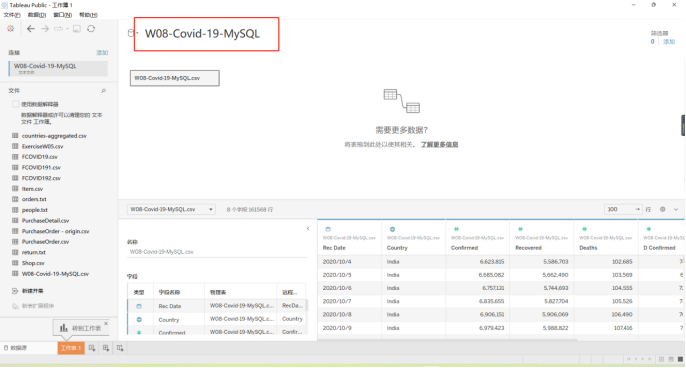Select PurchaseOrder.csv in file list
Image resolution: width=686 pixels, height=368 pixels.
pos(46,242)
